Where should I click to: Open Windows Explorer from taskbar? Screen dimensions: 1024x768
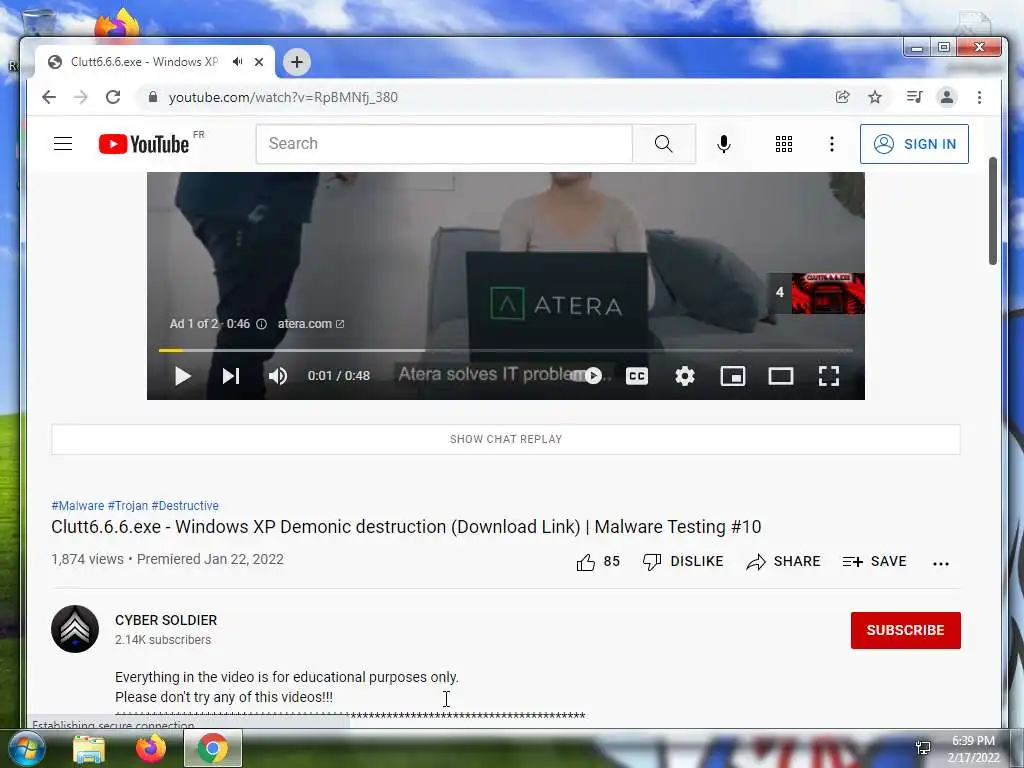(89, 749)
